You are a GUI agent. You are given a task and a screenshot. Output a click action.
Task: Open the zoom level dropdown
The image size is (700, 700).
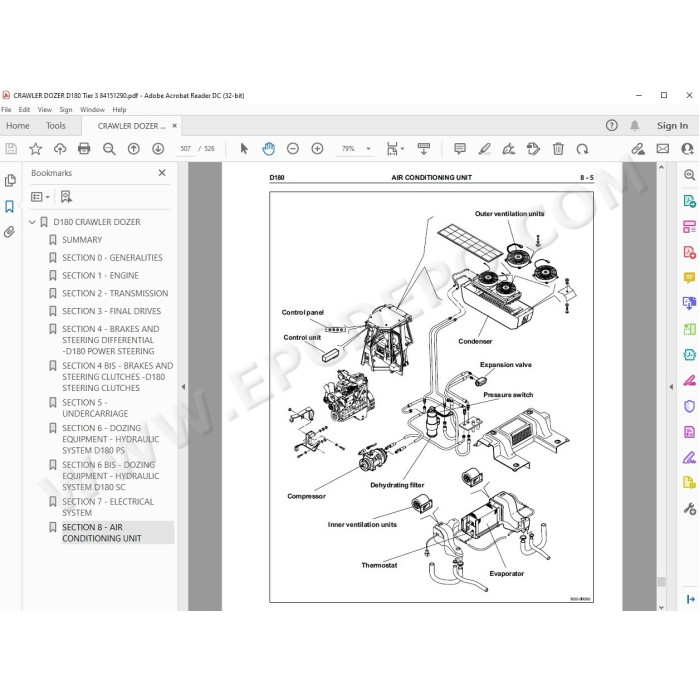pos(368,149)
